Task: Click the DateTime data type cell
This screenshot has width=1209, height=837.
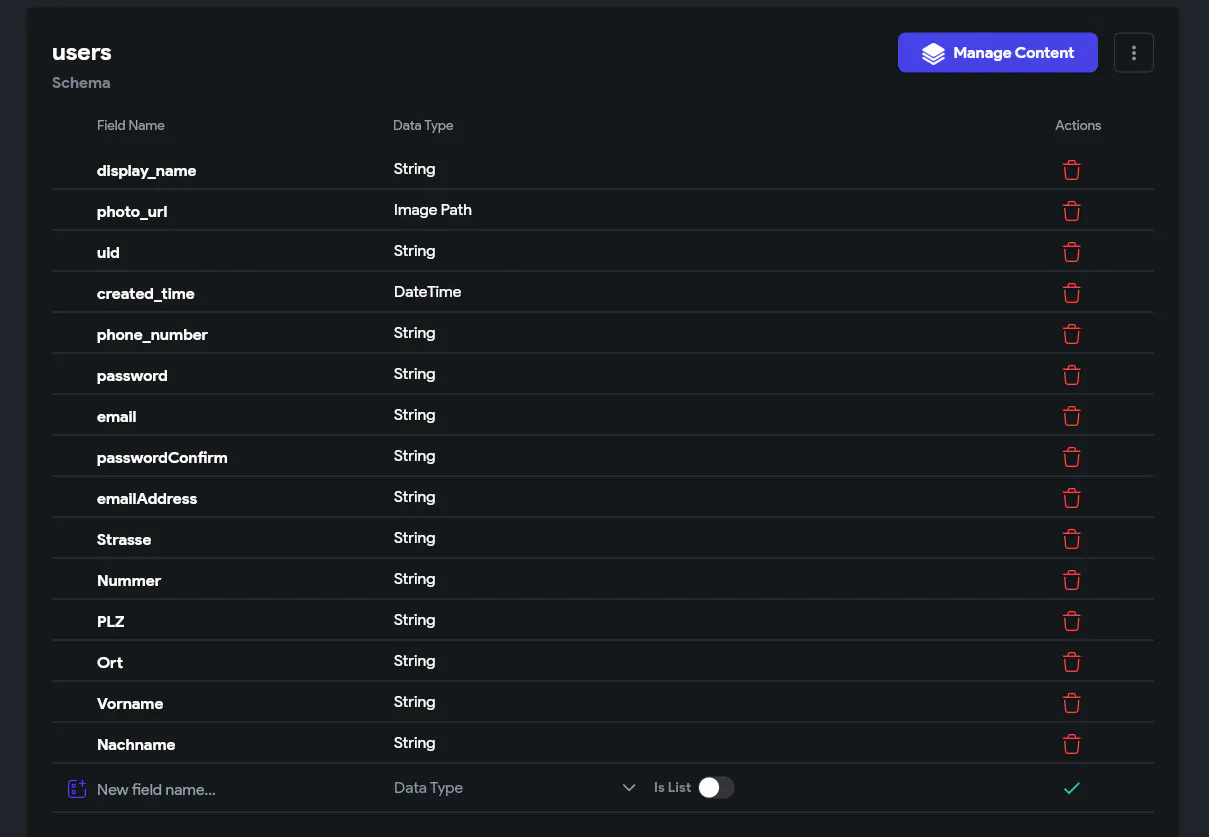Action: click(x=427, y=292)
